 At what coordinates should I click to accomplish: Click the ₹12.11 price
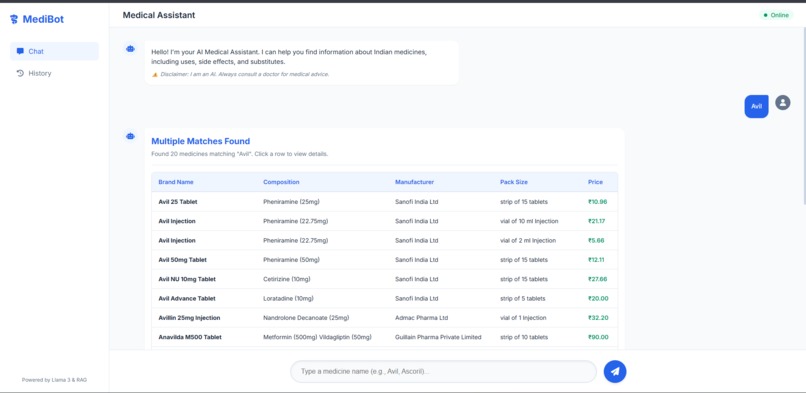(596, 260)
